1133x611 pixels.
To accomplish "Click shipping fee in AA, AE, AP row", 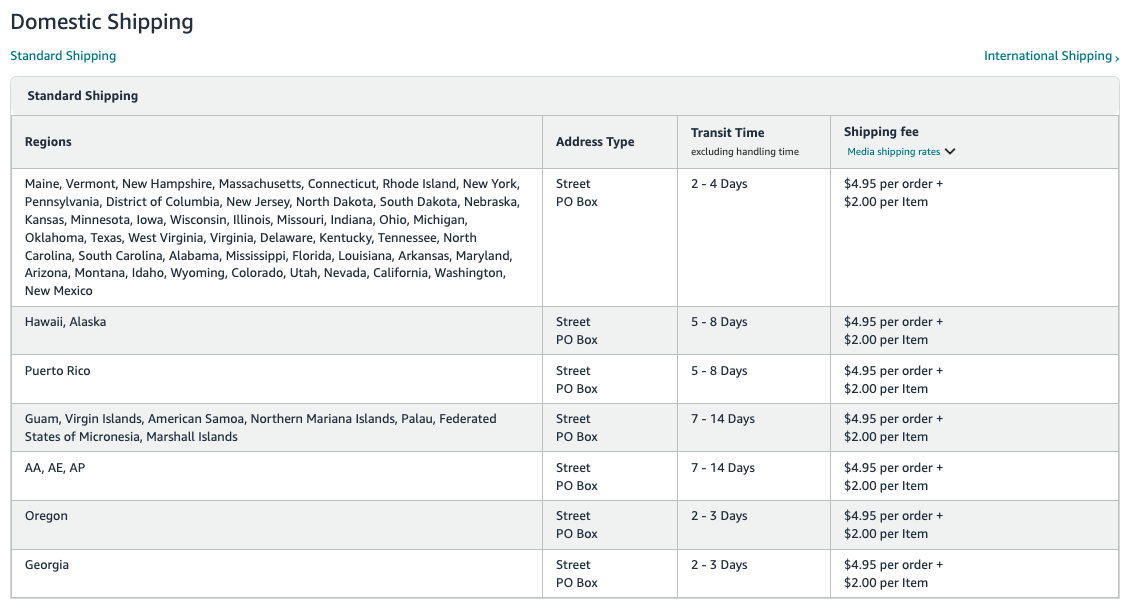I will click(x=893, y=477).
